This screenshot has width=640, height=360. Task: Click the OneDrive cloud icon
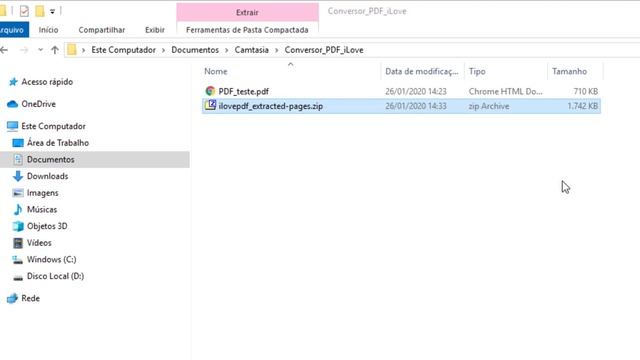13,104
